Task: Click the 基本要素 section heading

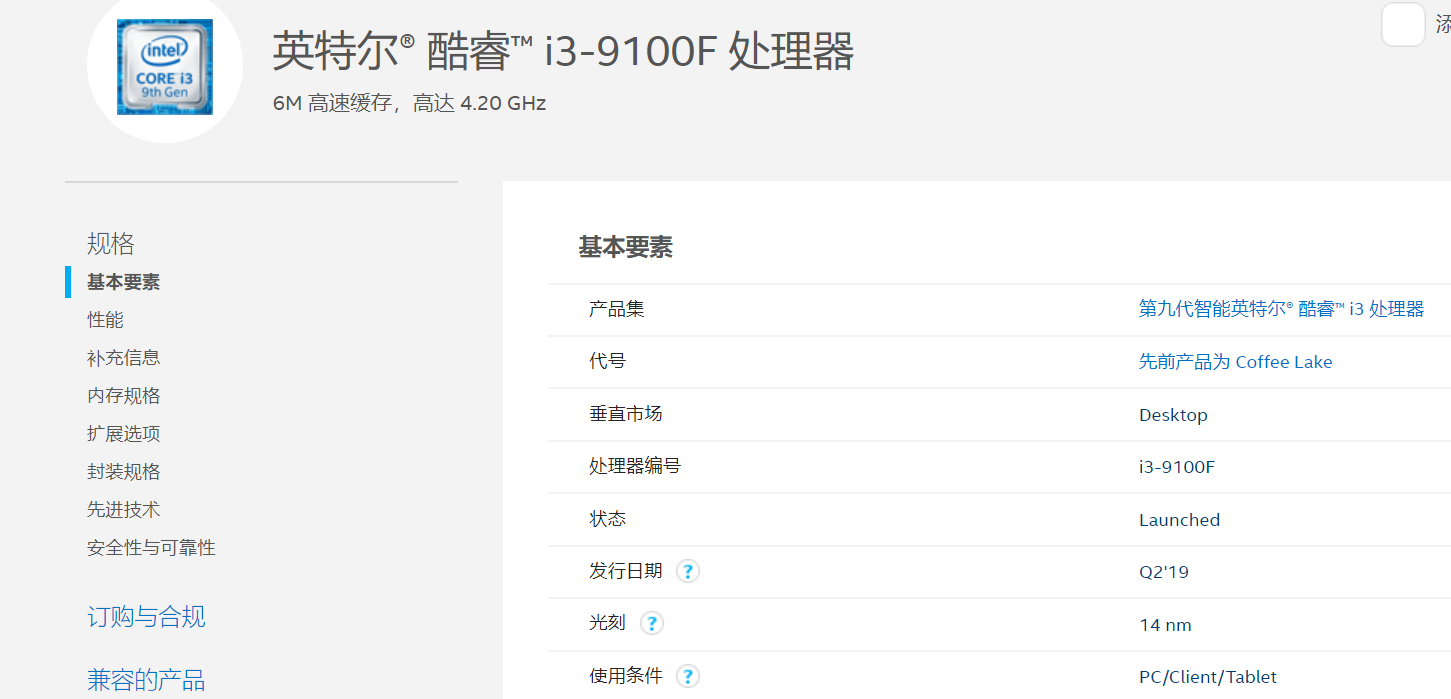Action: click(625, 248)
